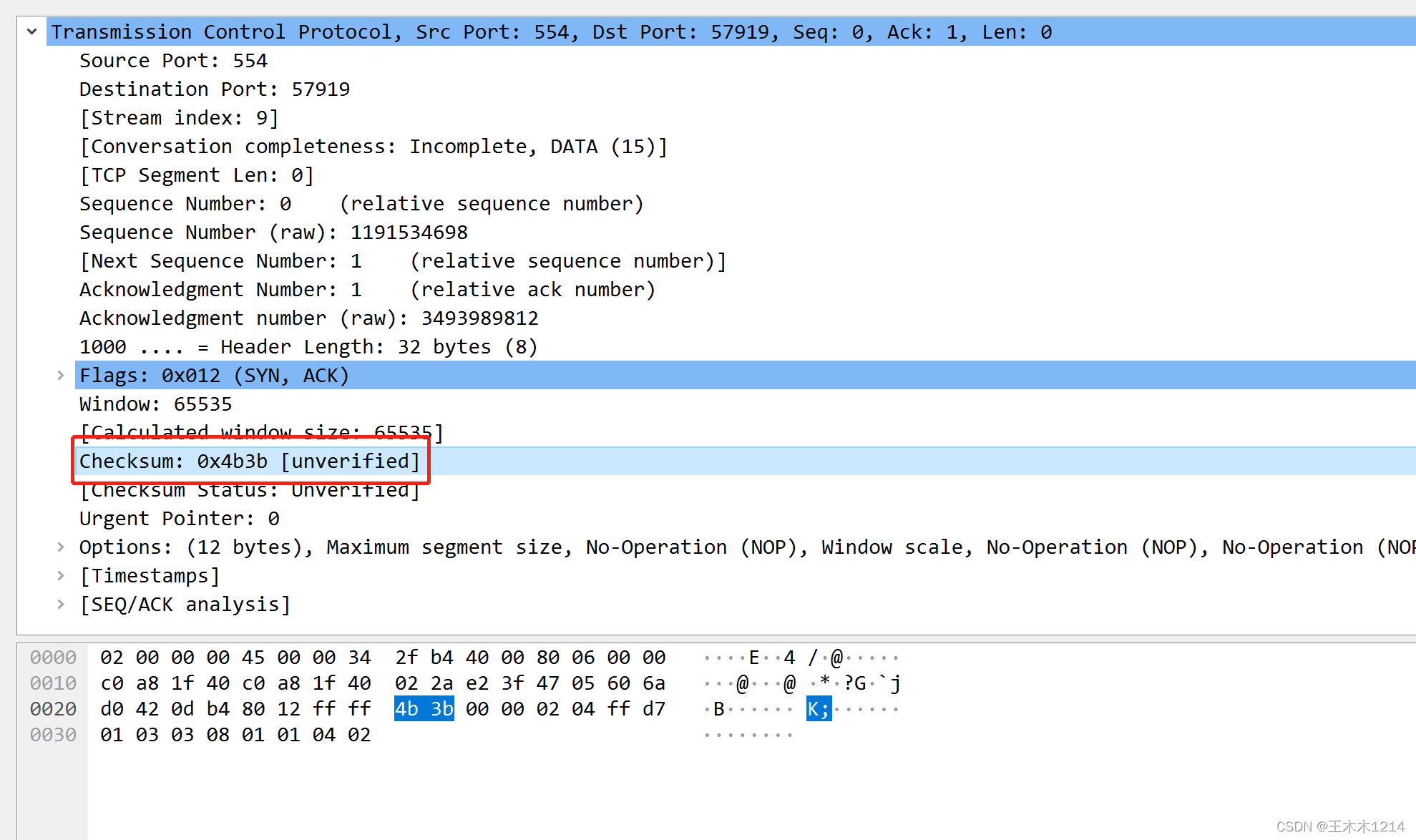Select the Stream index 9 line
Image resolution: width=1416 pixels, height=840 pixels.
coord(179,118)
